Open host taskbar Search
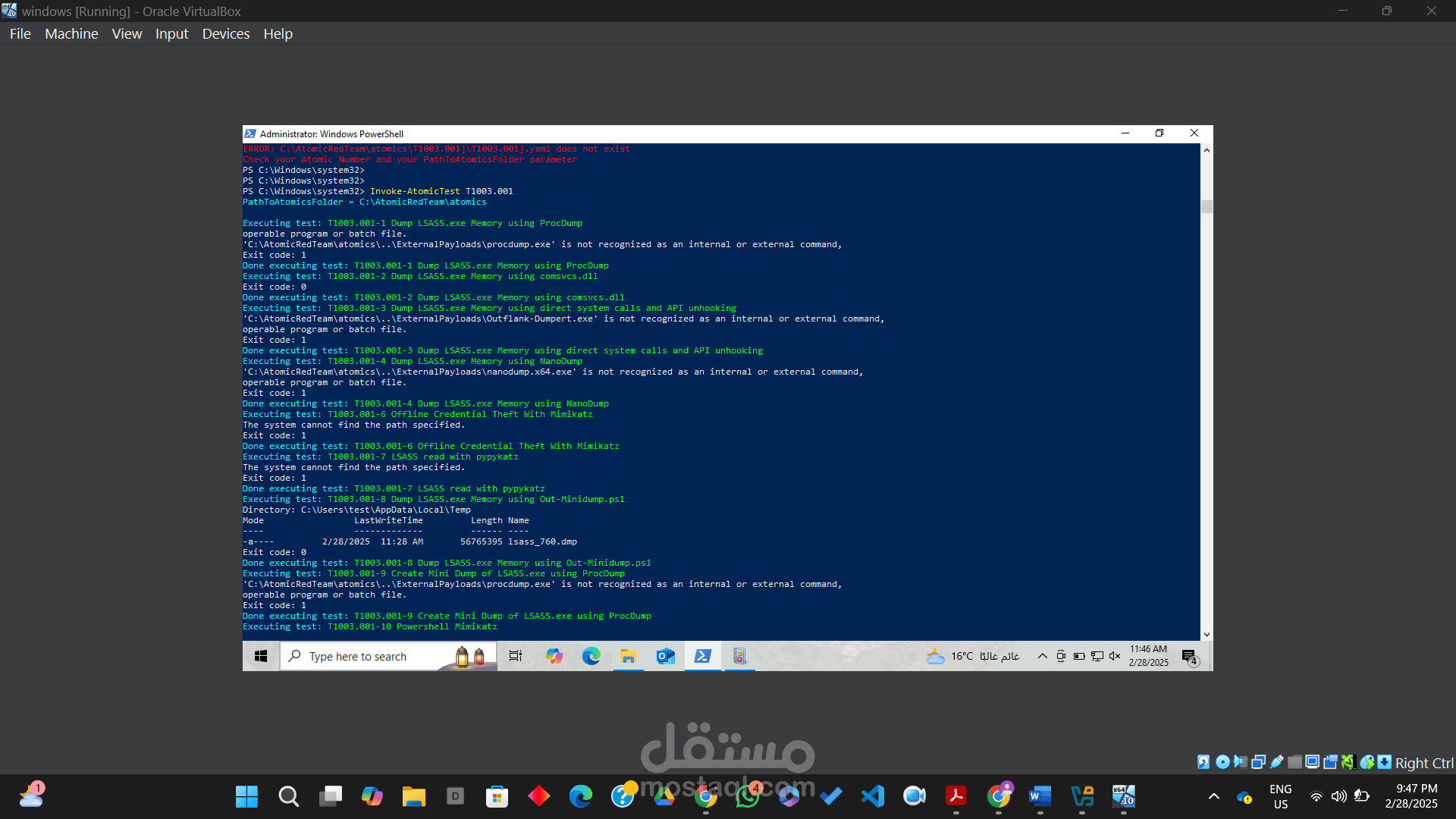 click(288, 796)
